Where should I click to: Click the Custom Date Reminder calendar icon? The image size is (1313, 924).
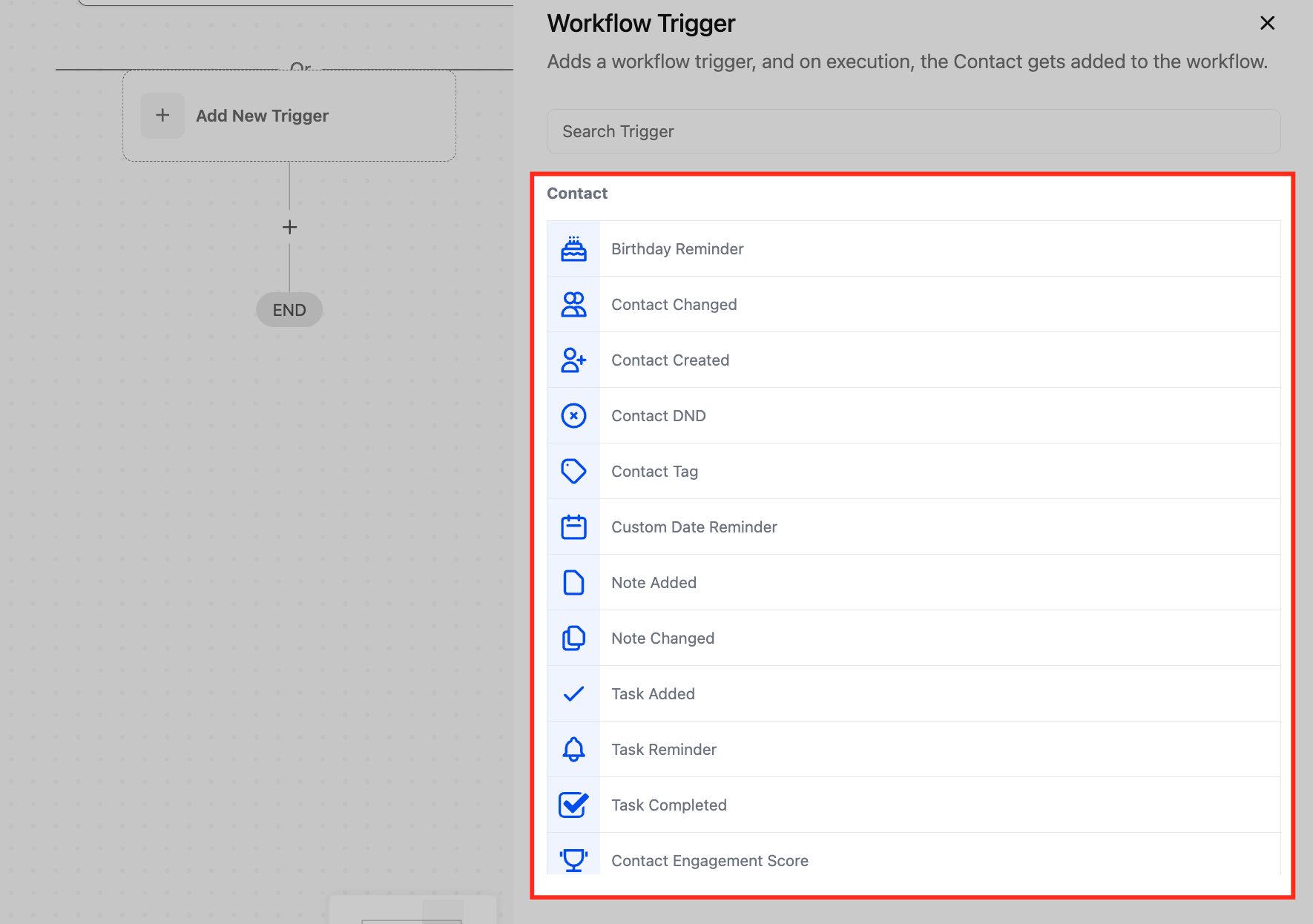click(573, 527)
